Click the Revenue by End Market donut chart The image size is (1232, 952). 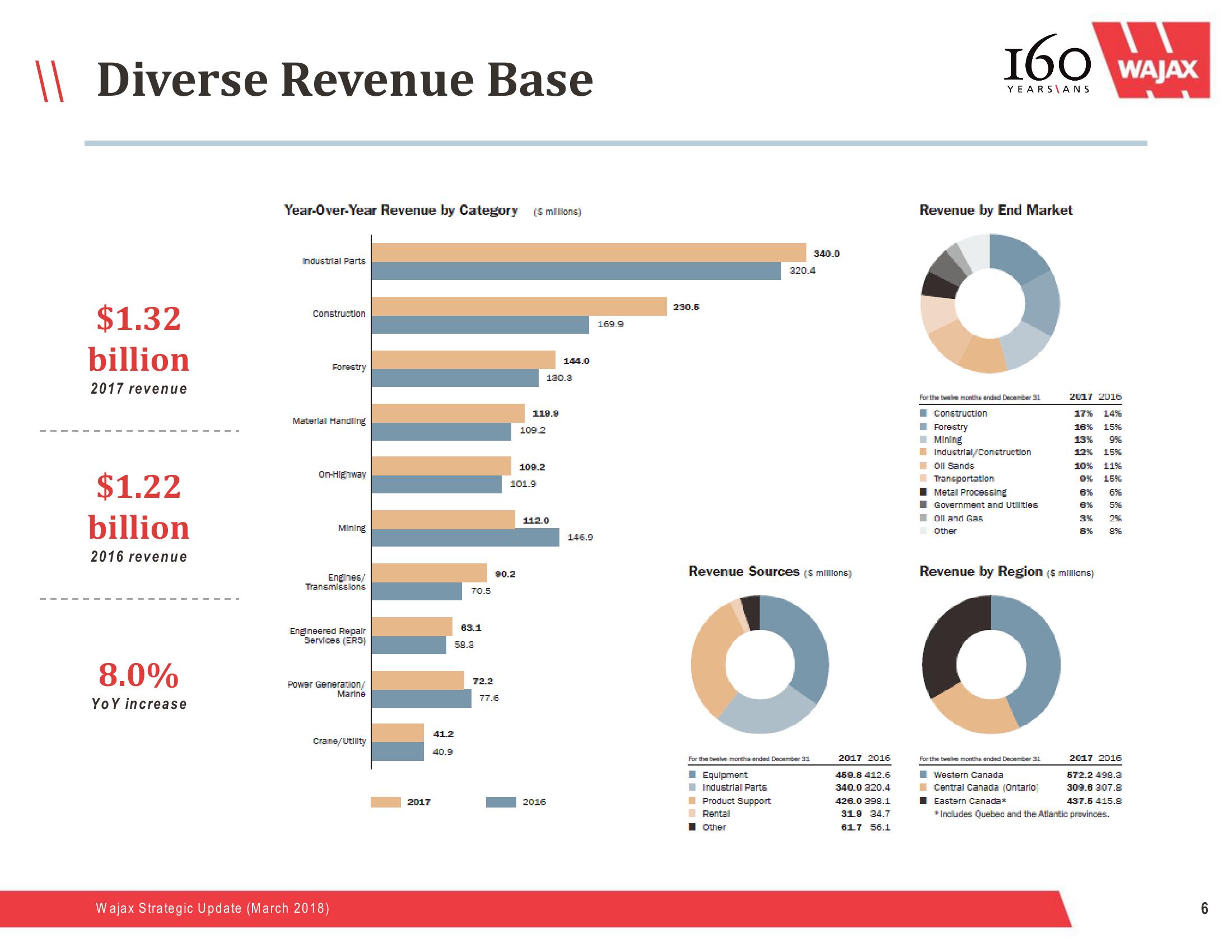[x=990, y=304]
